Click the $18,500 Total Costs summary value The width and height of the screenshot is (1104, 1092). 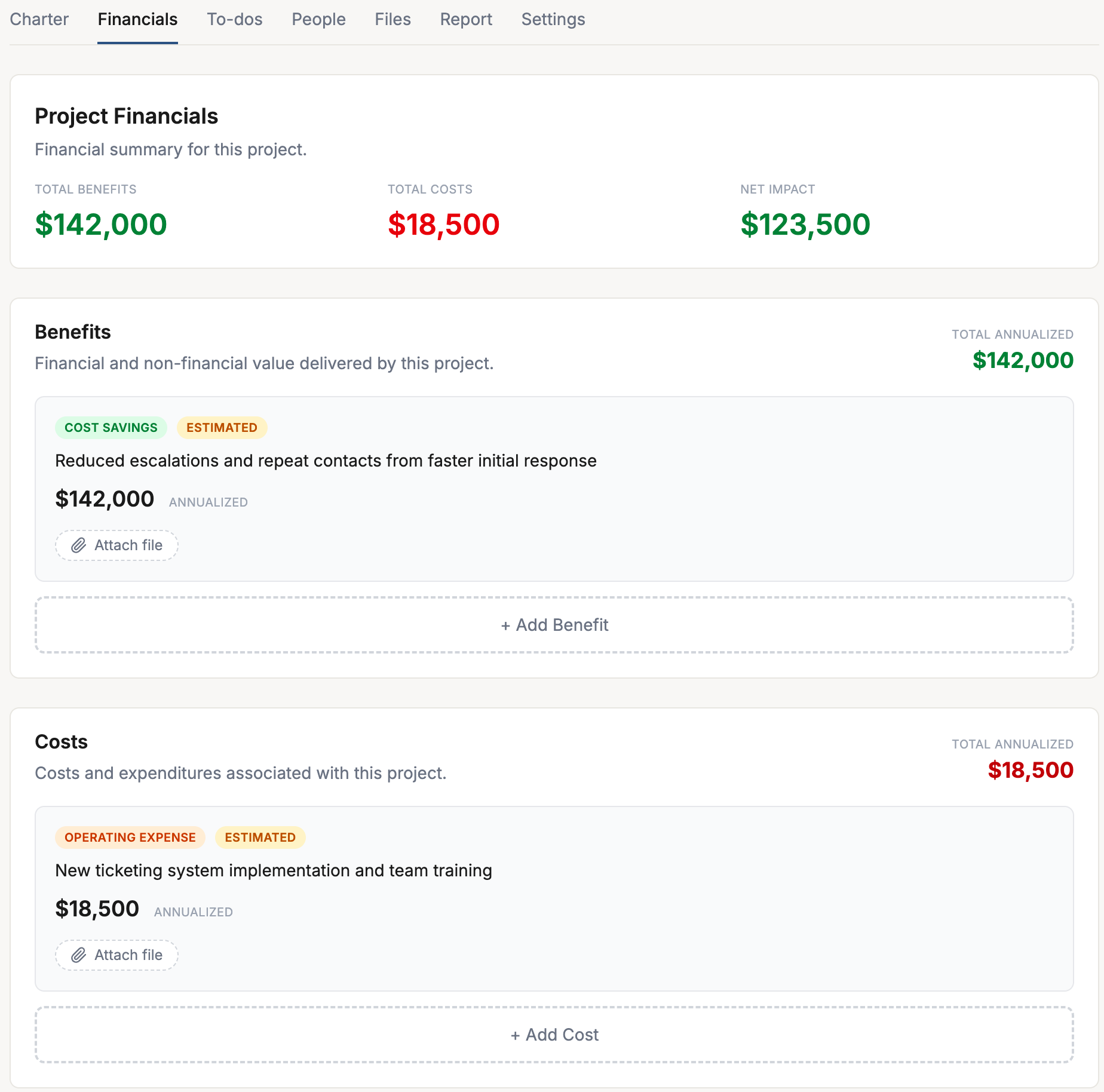(x=443, y=225)
